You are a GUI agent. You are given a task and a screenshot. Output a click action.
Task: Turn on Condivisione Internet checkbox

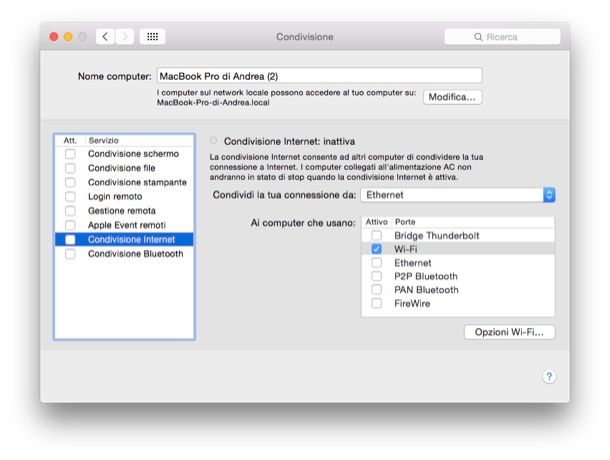[x=70, y=239]
